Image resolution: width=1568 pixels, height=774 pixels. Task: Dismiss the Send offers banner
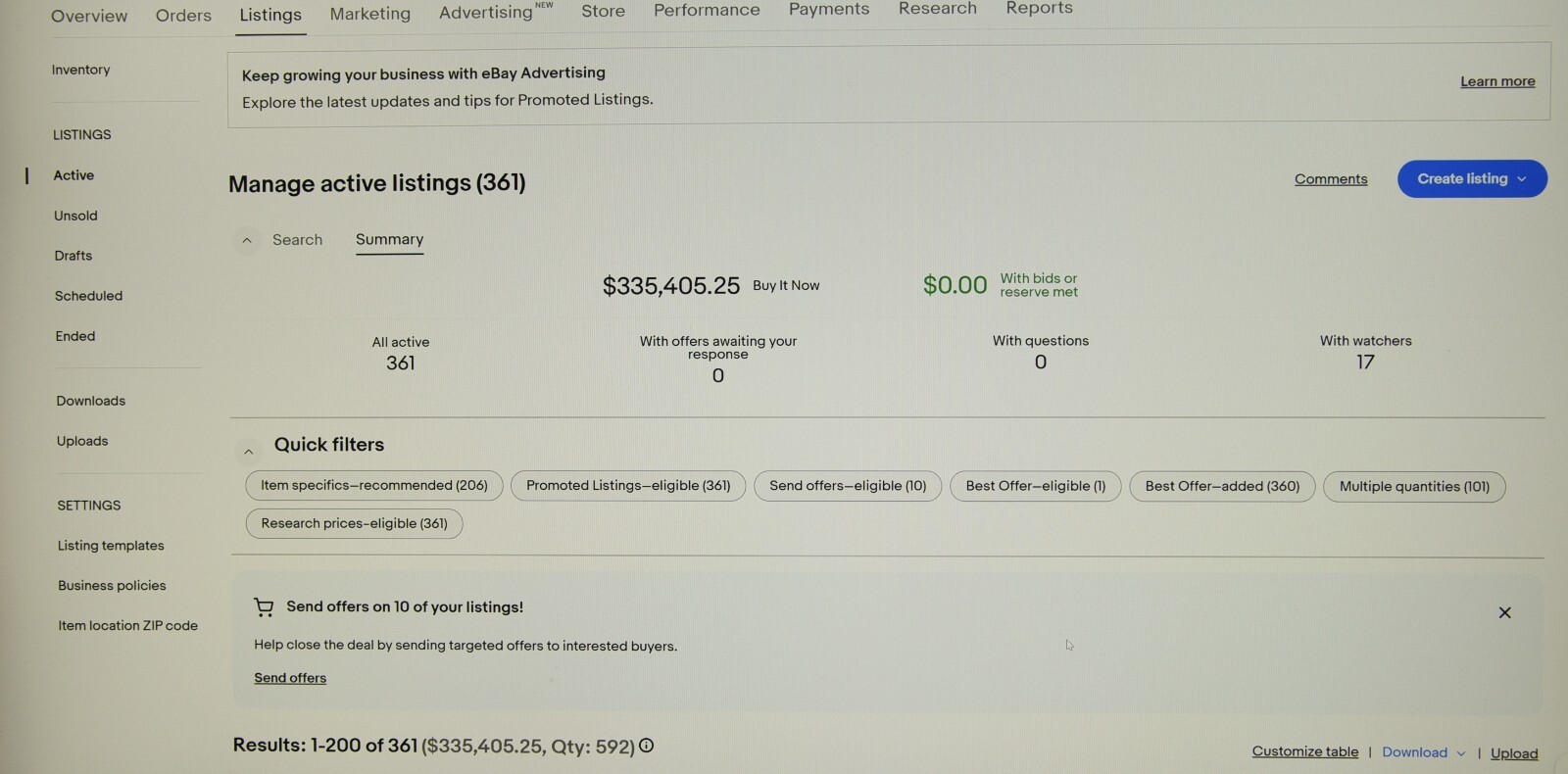[x=1504, y=613]
